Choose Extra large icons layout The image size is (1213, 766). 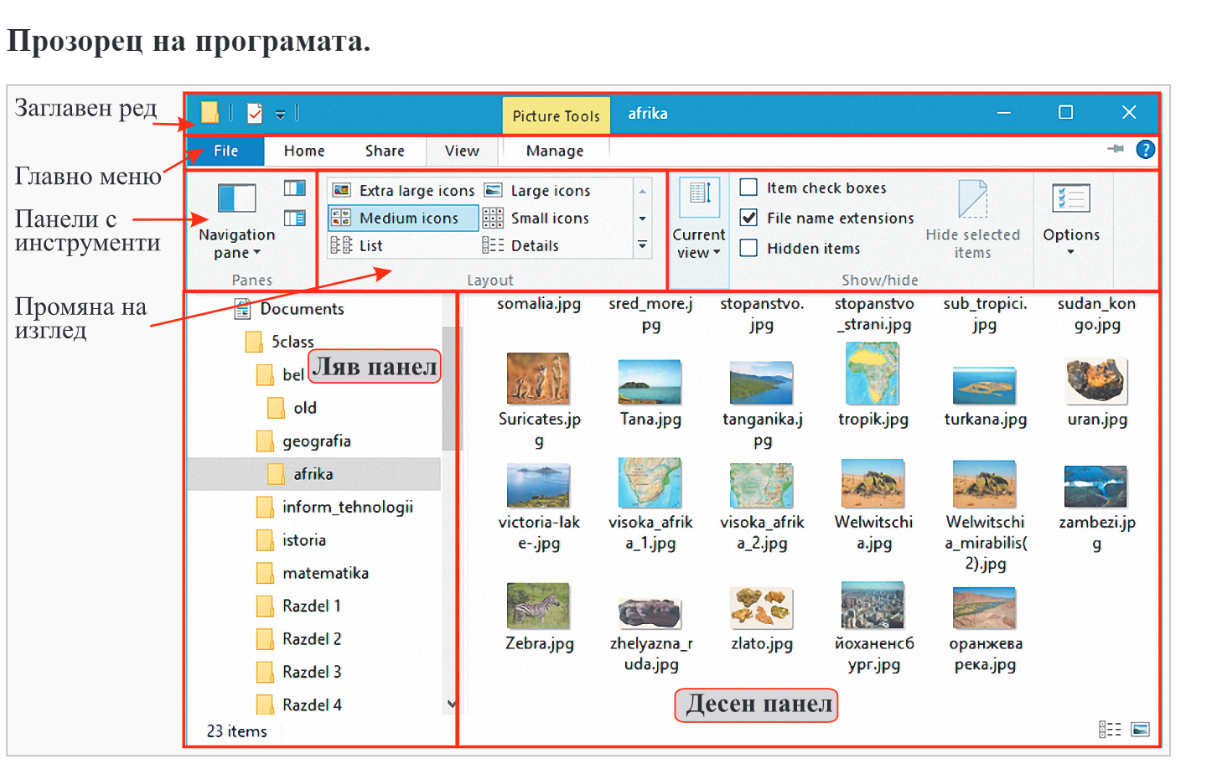click(x=404, y=190)
